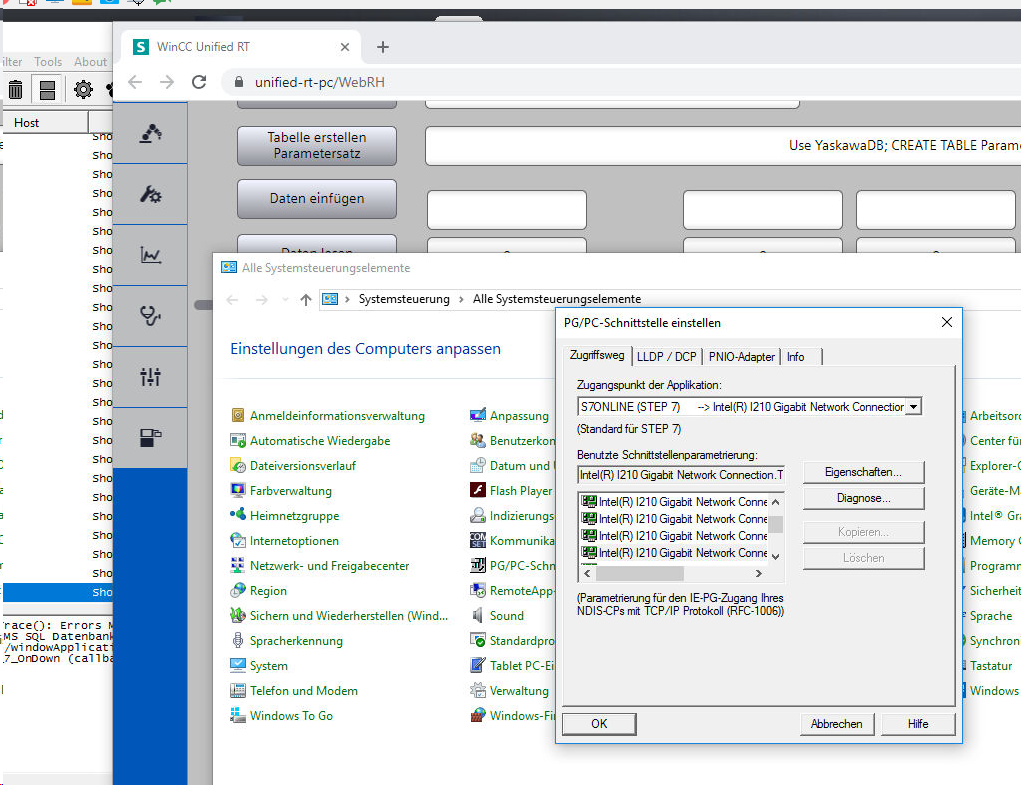Image resolution: width=1021 pixels, height=785 pixels.
Task: Click the trash can icon in the left toolbar
Action: (x=16, y=90)
